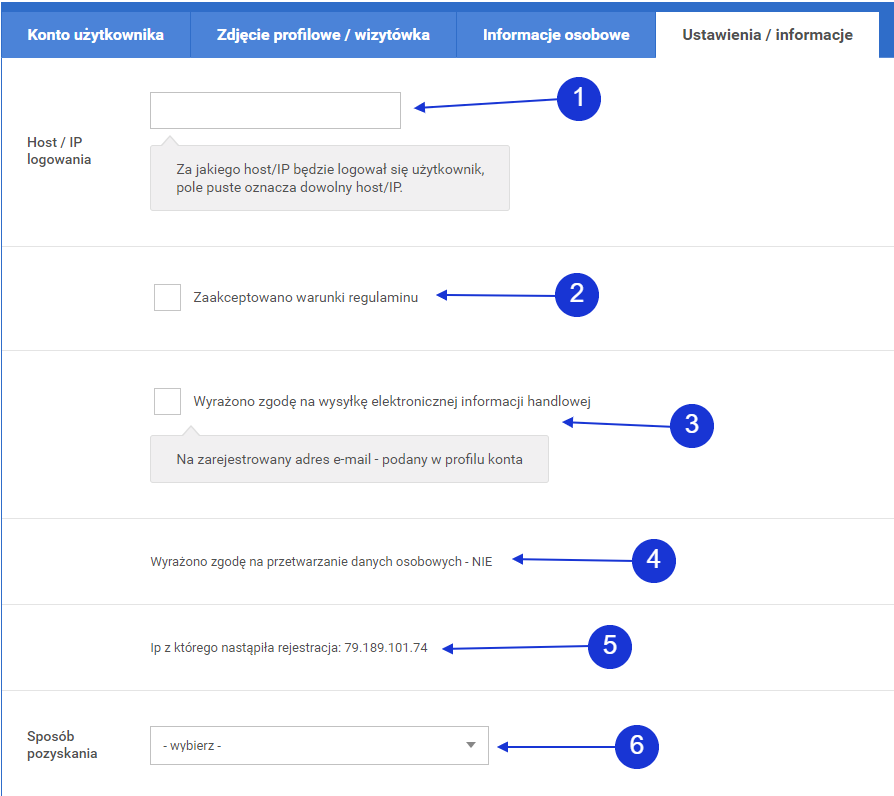Tick the Zaakceptowano warunki regulaminu checkbox
The width and height of the screenshot is (894, 796).
click(167, 297)
